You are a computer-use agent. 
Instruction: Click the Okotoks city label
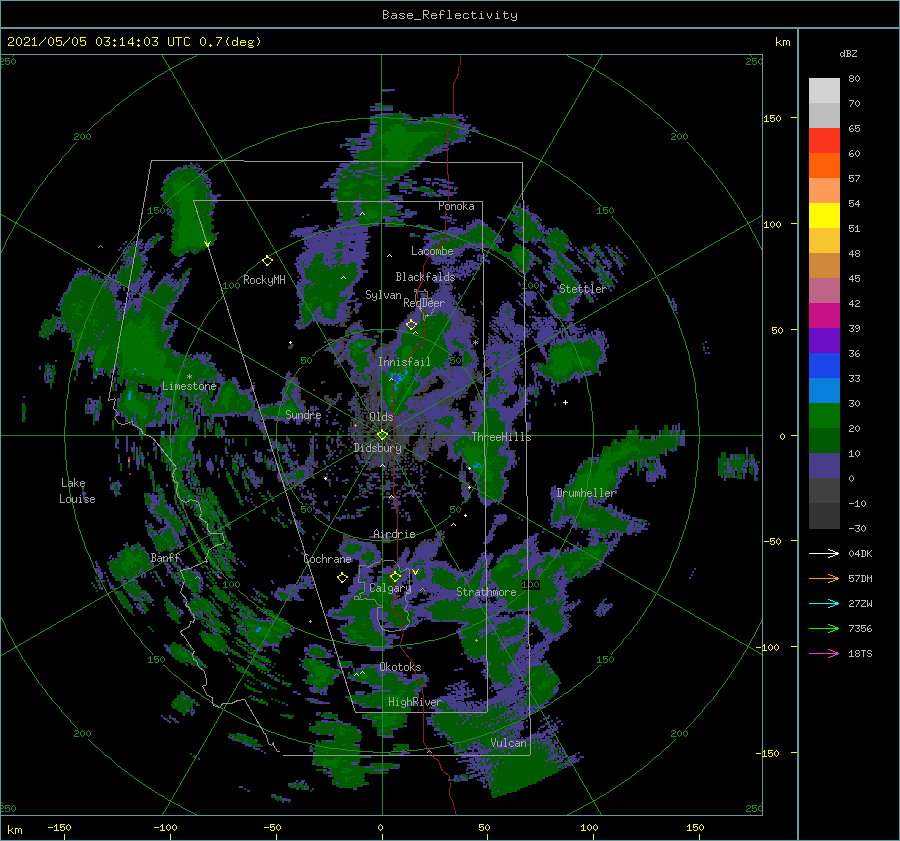pyautogui.click(x=400, y=667)
